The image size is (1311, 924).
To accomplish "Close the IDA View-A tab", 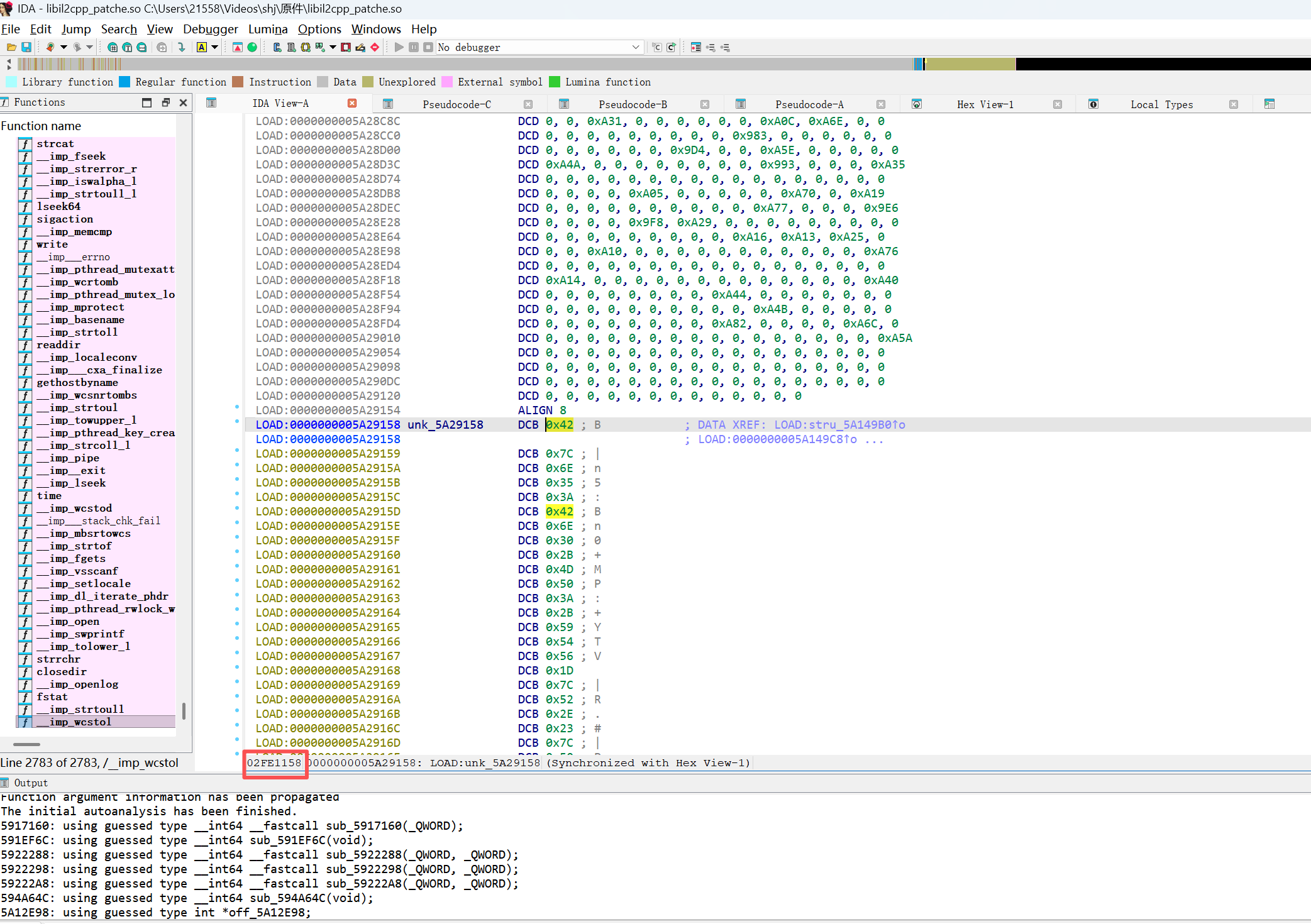I will tap(352, 103).
